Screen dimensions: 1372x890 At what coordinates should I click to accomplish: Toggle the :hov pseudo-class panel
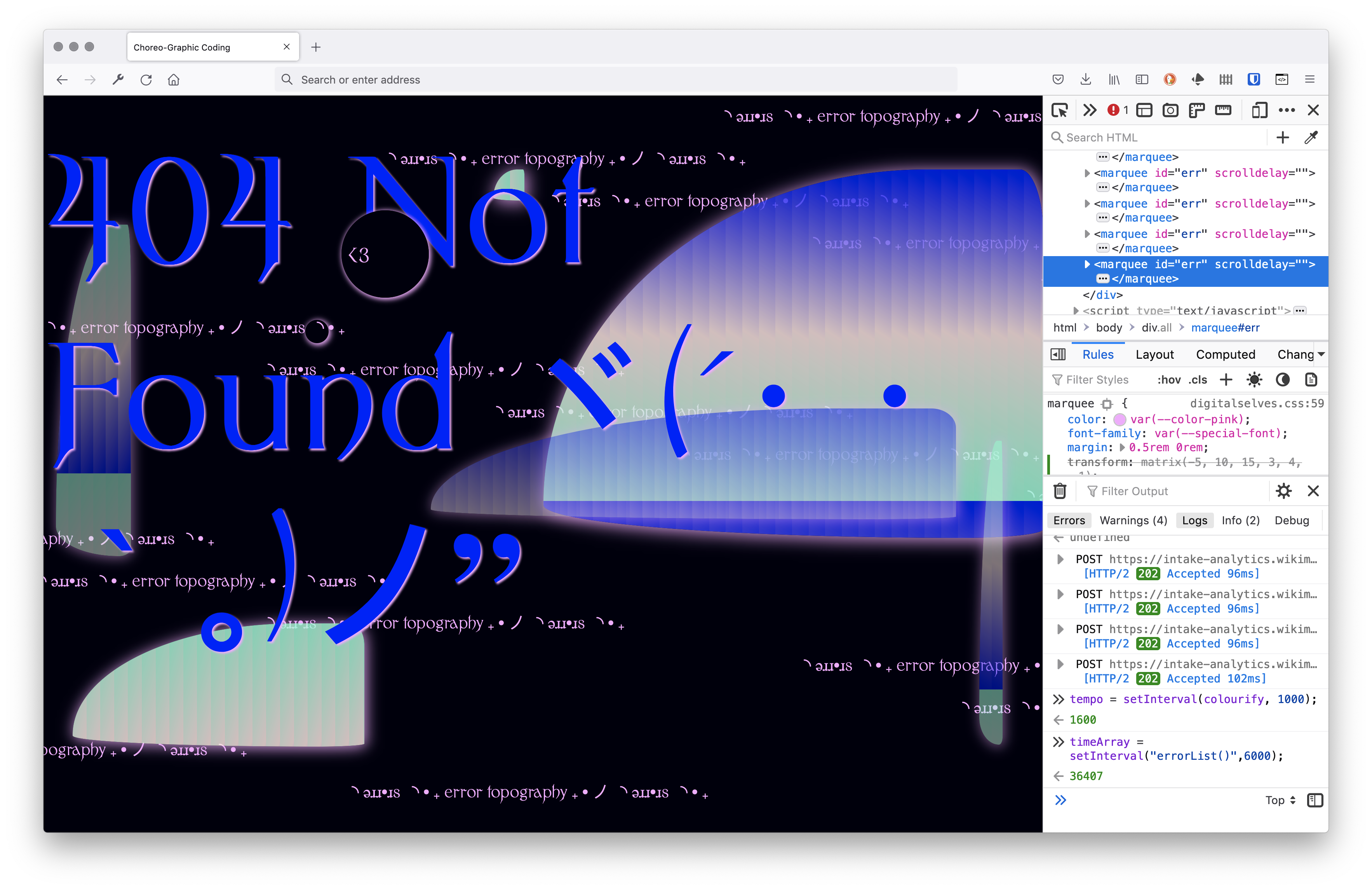(x=1168, y=380)
